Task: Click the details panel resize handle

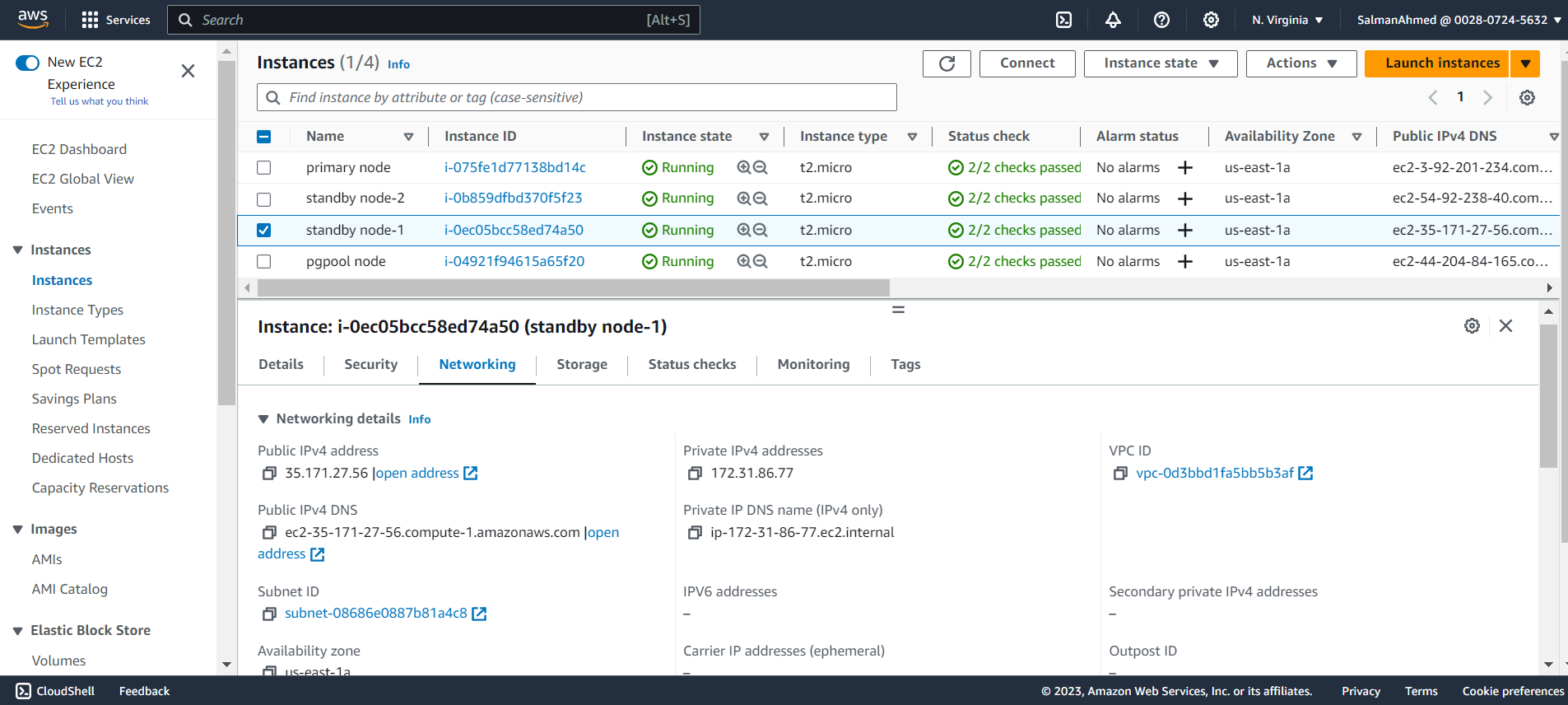Action: [898, 310]
